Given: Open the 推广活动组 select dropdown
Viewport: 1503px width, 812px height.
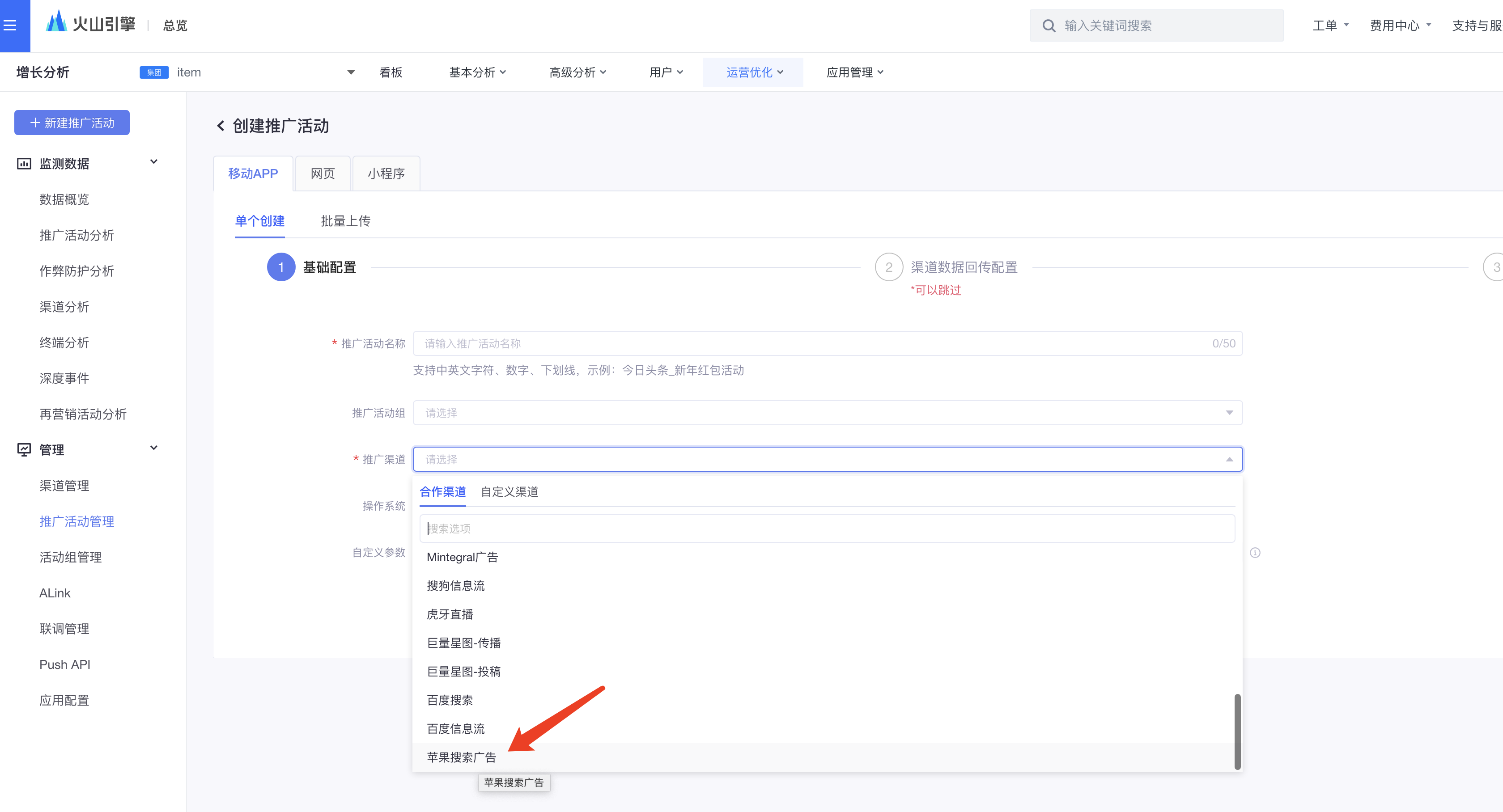Looking at the screenshot, I should [x=828, y=413].
